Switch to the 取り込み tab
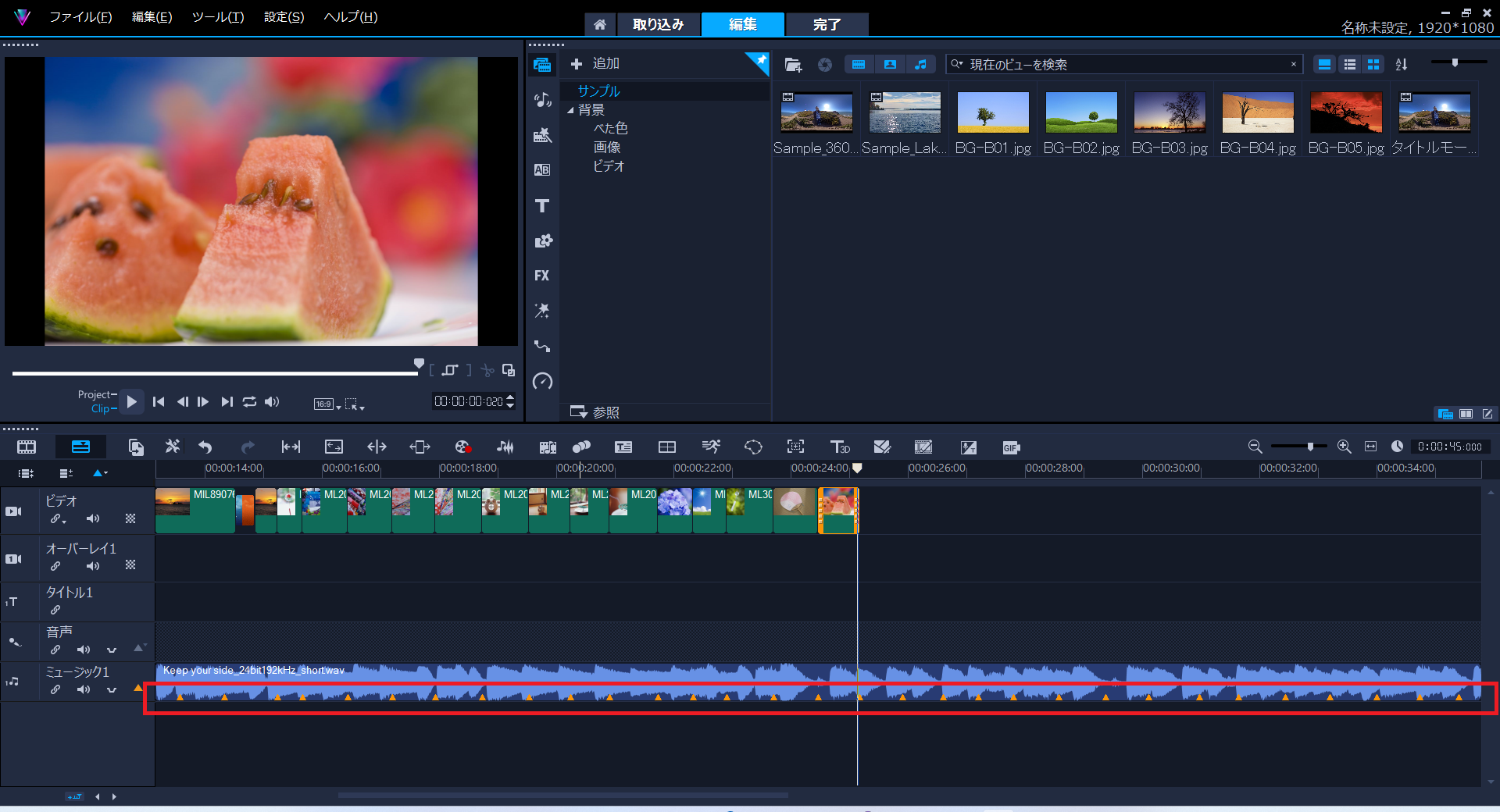 [x=658, y=24]
